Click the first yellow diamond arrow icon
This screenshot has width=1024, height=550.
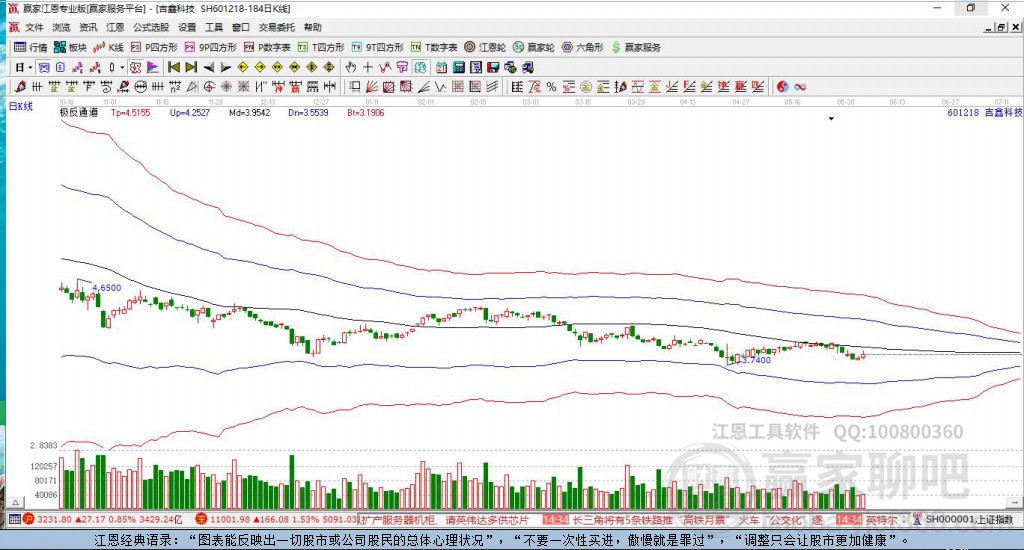pos(243,67)
